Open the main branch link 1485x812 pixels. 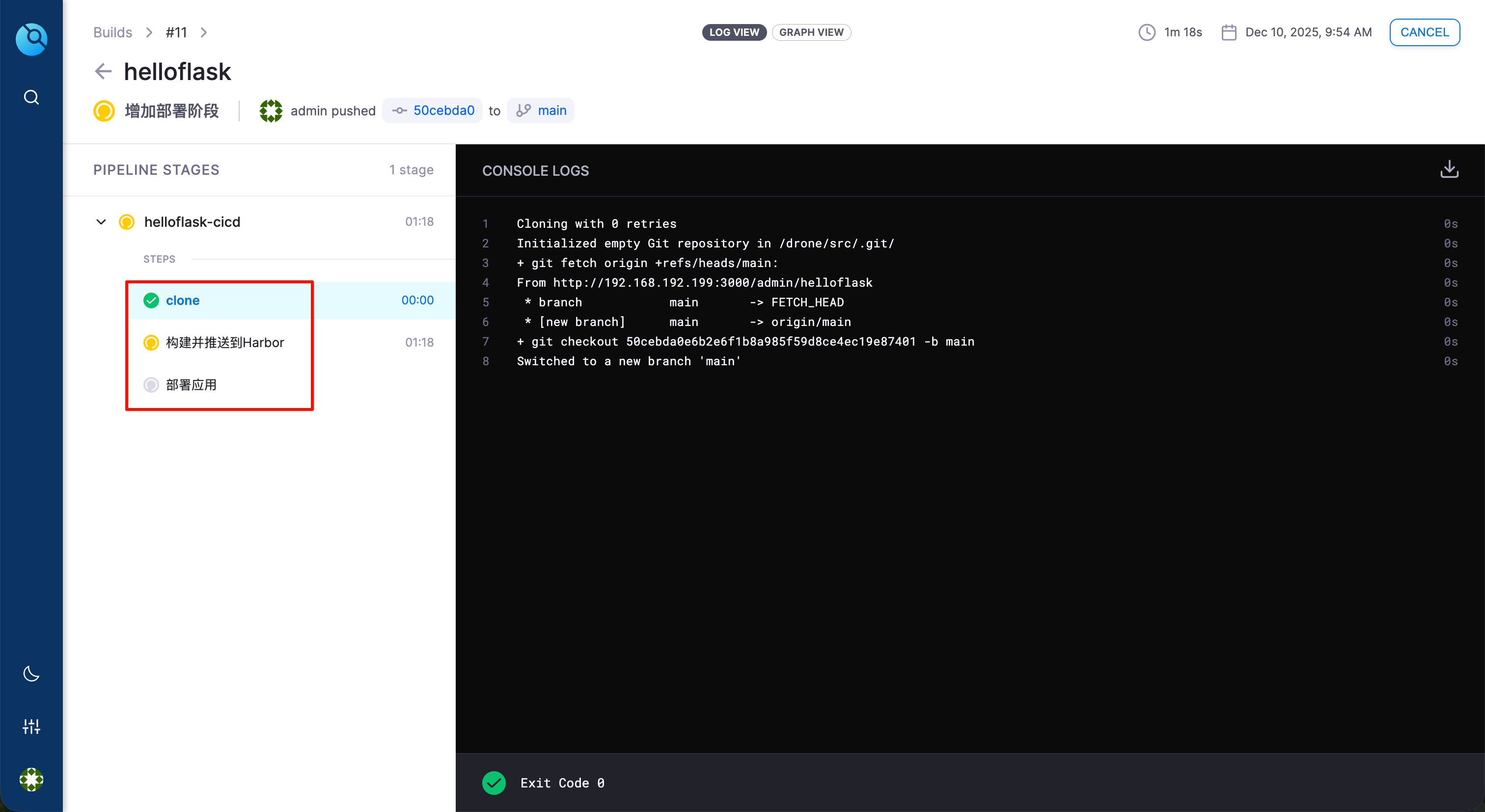pos(551,110)
